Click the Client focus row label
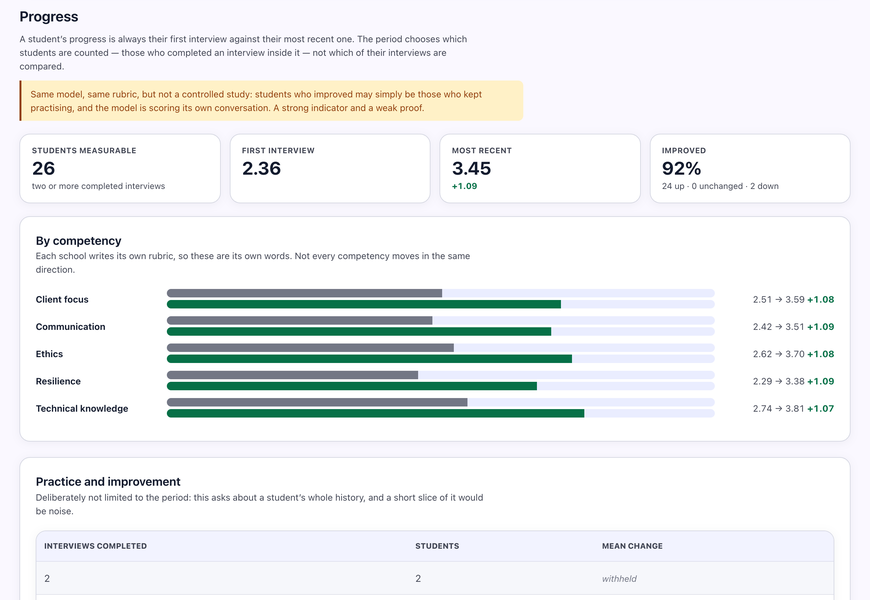The width and height of the screenshot is (870, 600). tap(62, 299)
